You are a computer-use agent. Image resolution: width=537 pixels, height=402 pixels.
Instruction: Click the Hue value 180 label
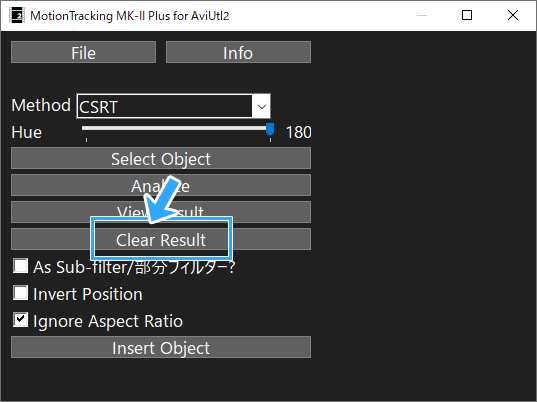click(x=299, y=133)
